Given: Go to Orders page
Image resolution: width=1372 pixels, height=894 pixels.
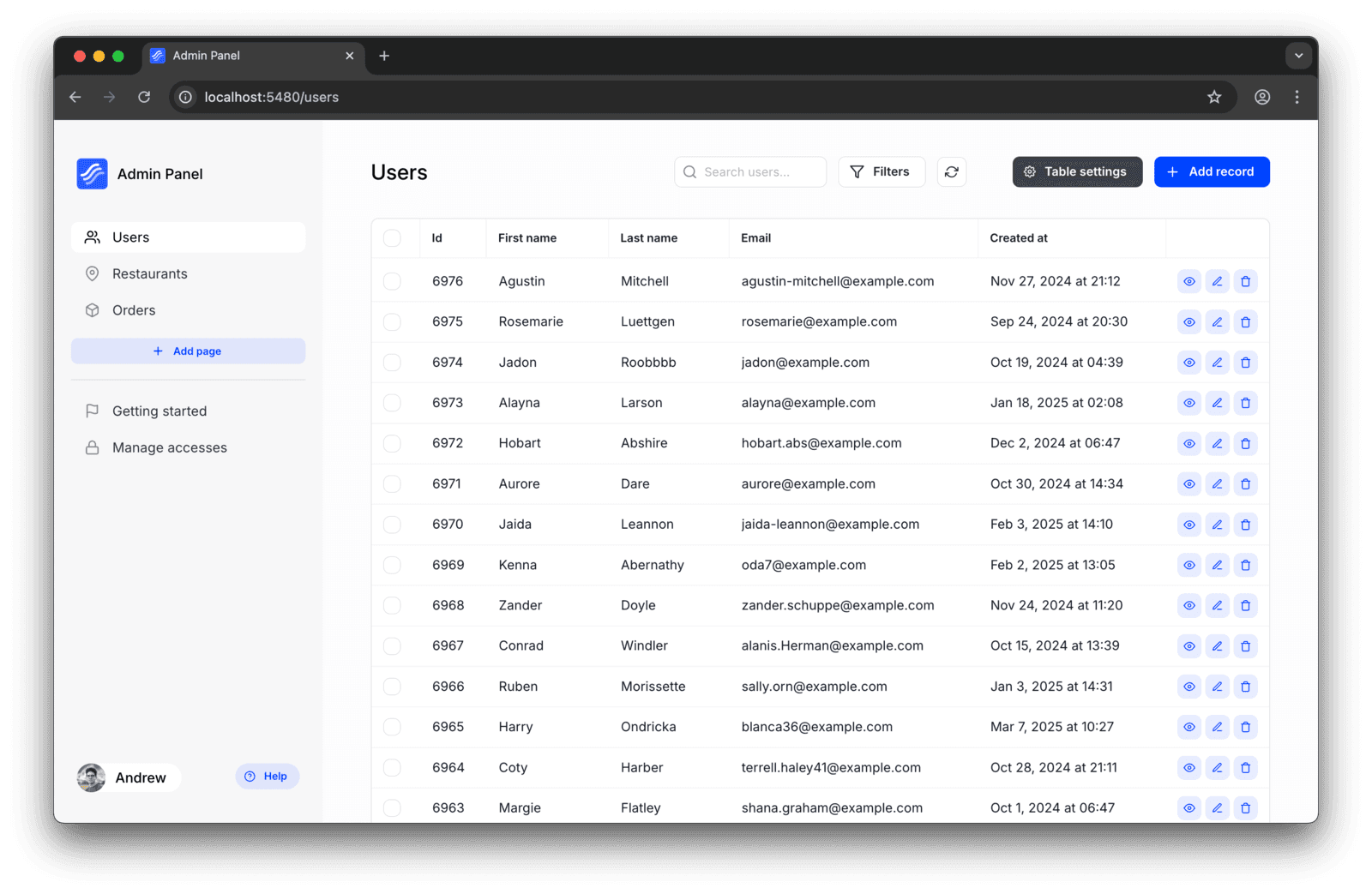Looking at the screenshot, I should [188, 310].
